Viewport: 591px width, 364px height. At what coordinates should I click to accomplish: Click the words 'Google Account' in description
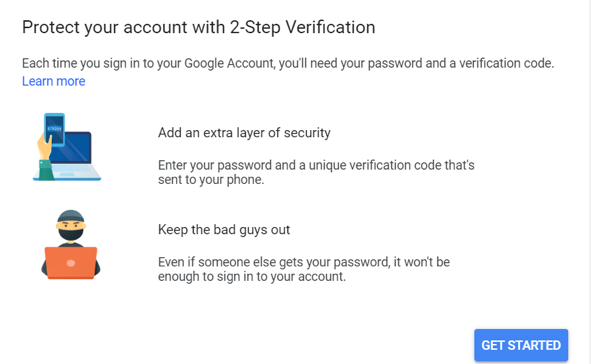(x=230, y=63)
